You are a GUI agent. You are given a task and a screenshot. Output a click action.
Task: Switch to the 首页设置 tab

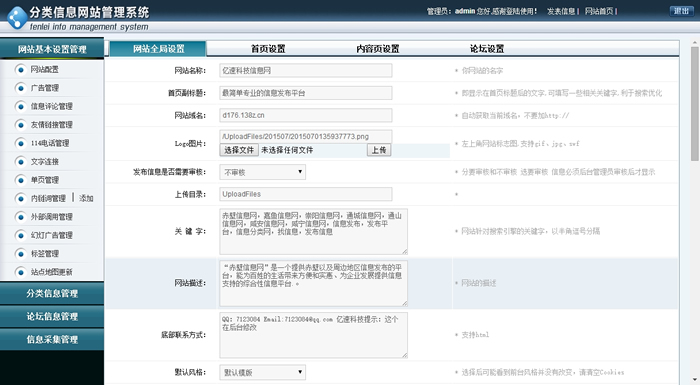click(268, 49)
